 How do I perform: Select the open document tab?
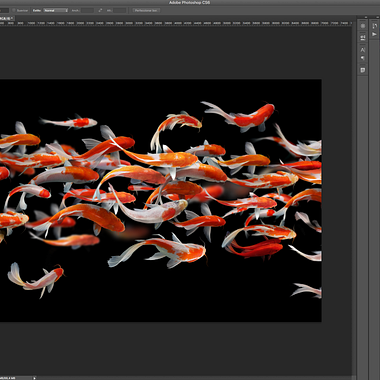[x=6, y=18]
